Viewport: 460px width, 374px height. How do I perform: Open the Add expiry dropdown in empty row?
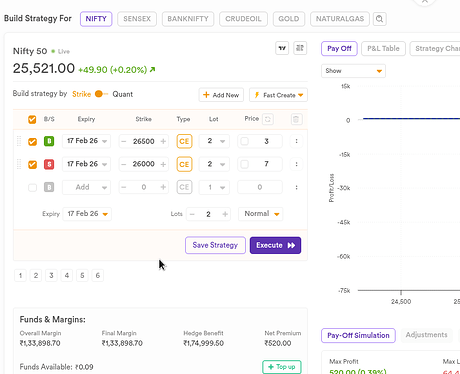[86, 187]
